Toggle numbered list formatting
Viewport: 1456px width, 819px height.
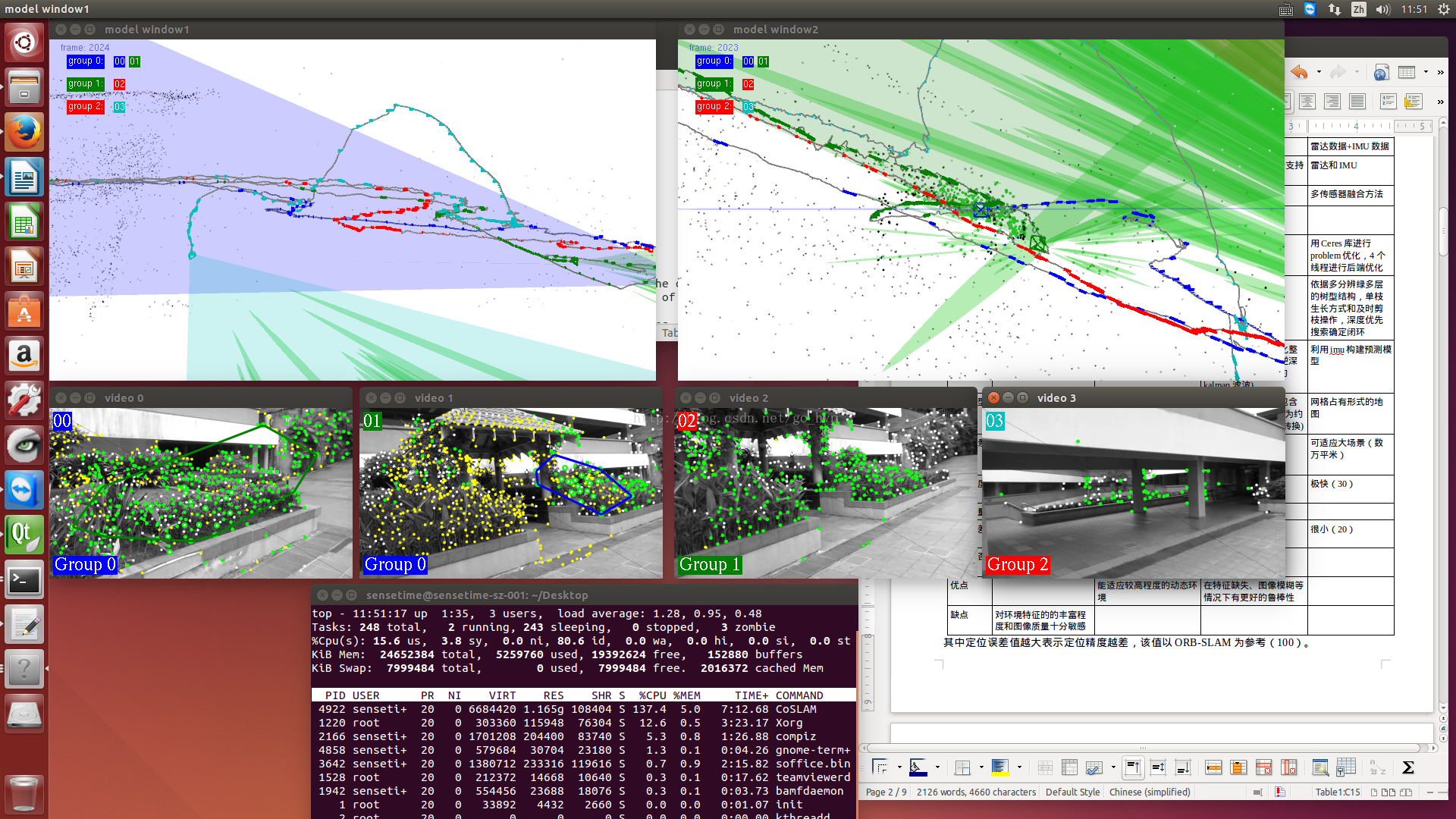point(1389,101)
